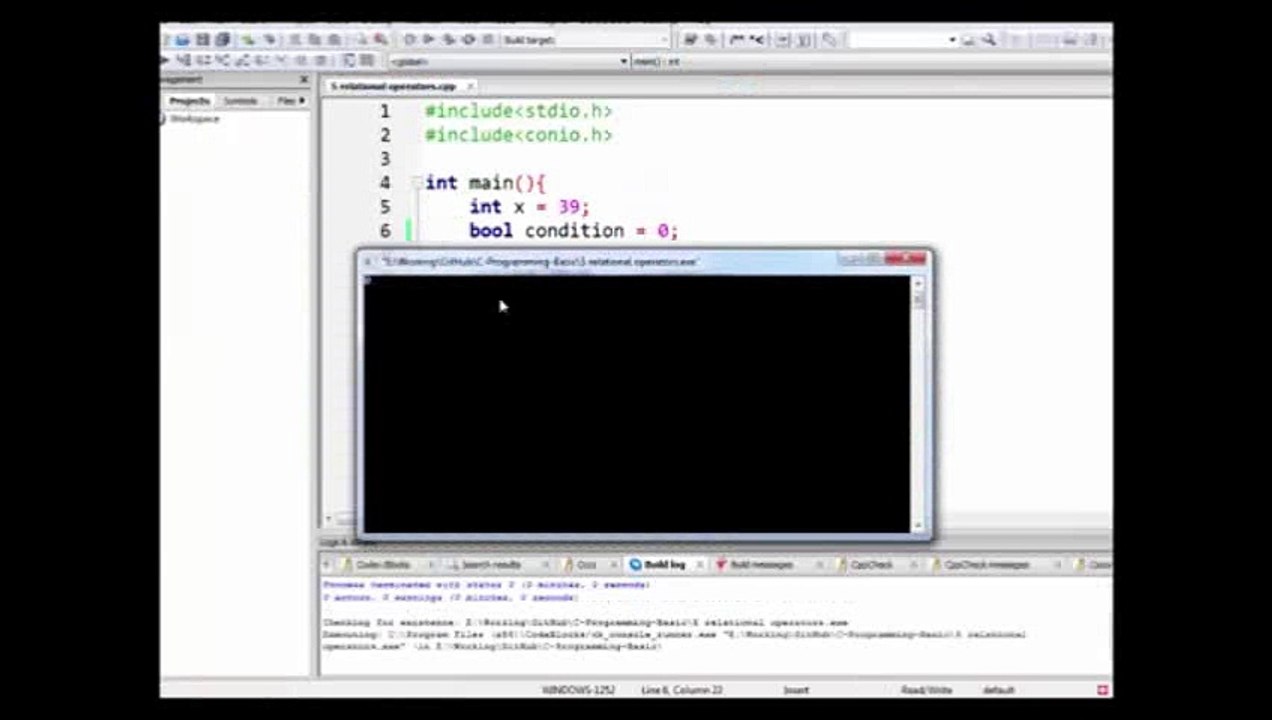Open the CppCheck messages tab
1272x720 pixels.
click(x=986, y=565)
